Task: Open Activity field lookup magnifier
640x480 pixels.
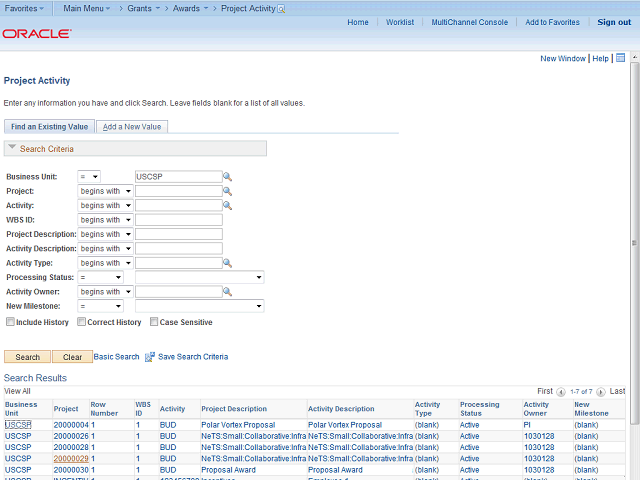Action: click(x=227, y=205)
